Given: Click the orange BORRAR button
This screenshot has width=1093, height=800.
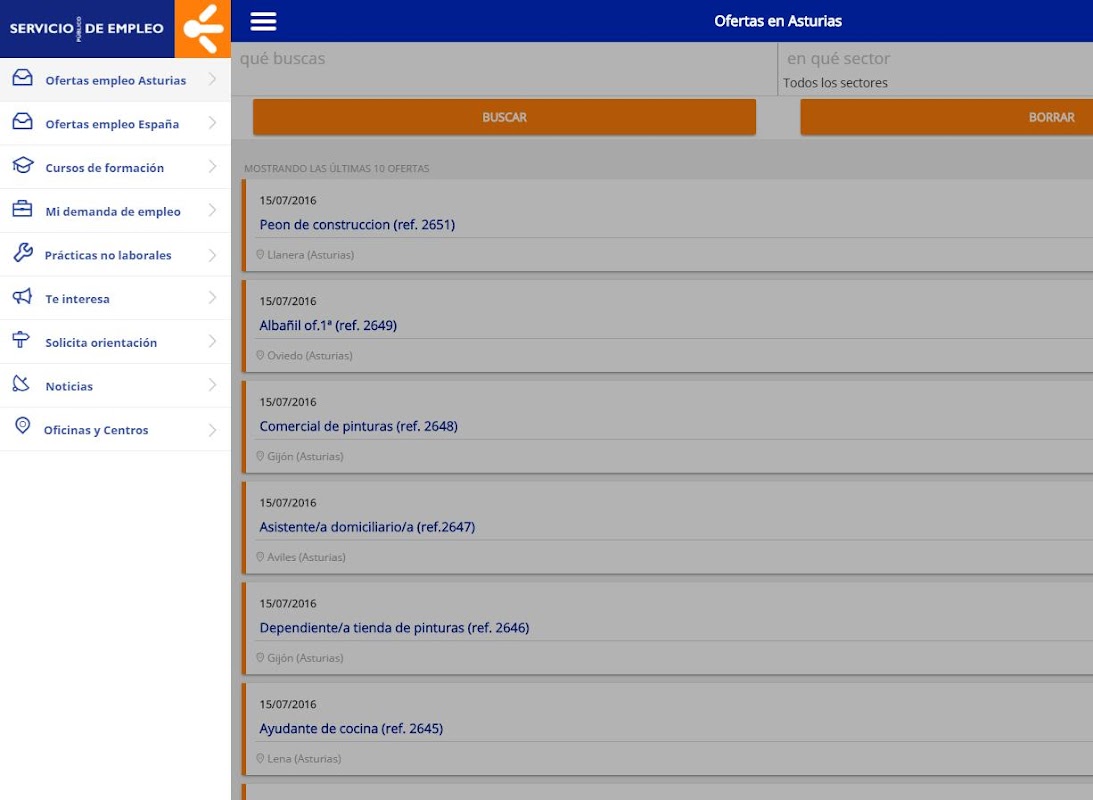Looking at the screenshot, I should tap(947, 117).
